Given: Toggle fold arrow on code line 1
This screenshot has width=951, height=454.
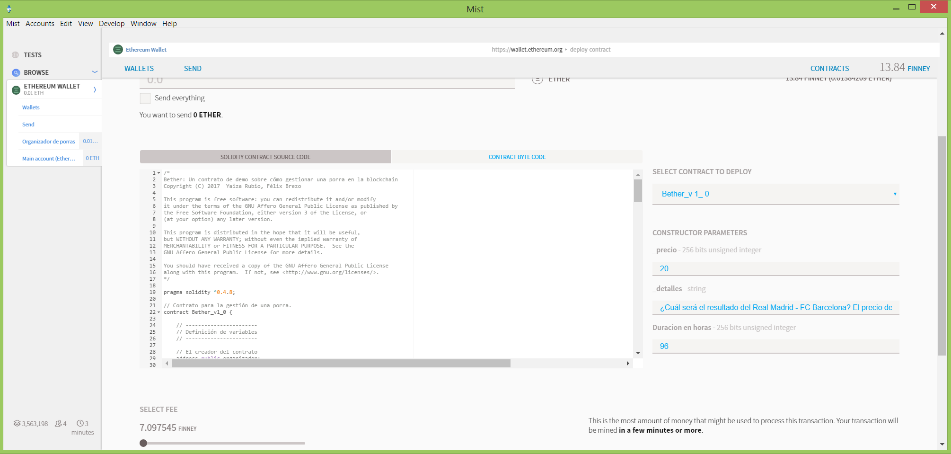Looking at the screenshot, I should click(x=159, y=173).
